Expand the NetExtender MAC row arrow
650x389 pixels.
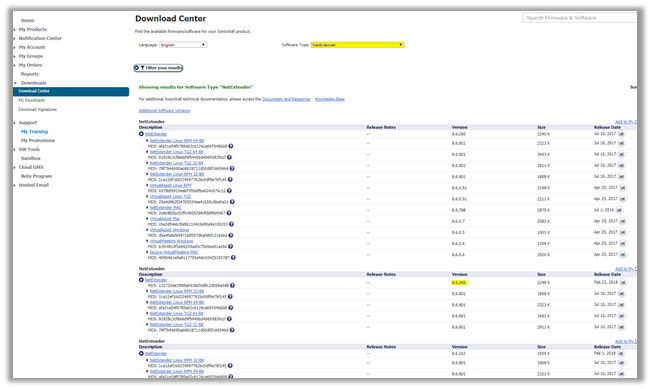pyautogui.click(x=147, y=207)
